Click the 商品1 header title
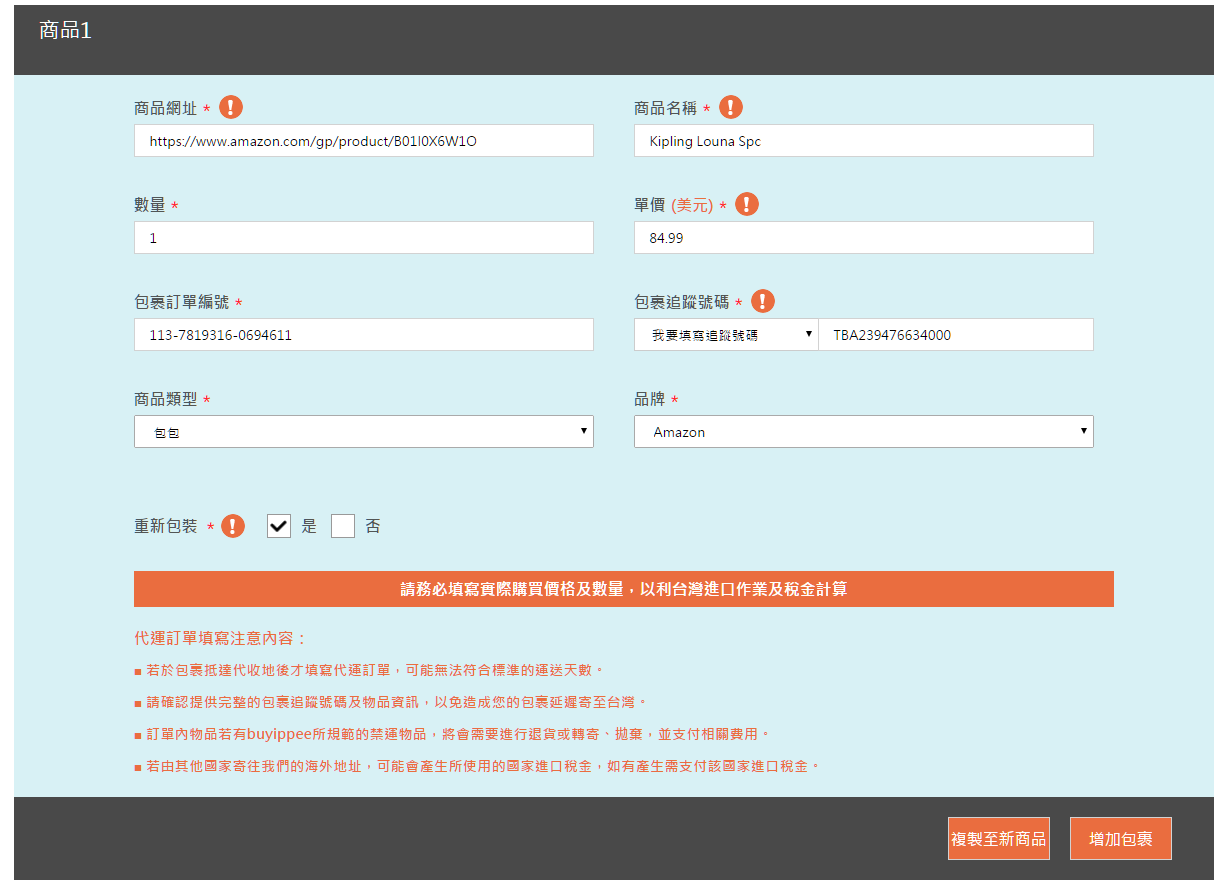 (x=65, y=30)
